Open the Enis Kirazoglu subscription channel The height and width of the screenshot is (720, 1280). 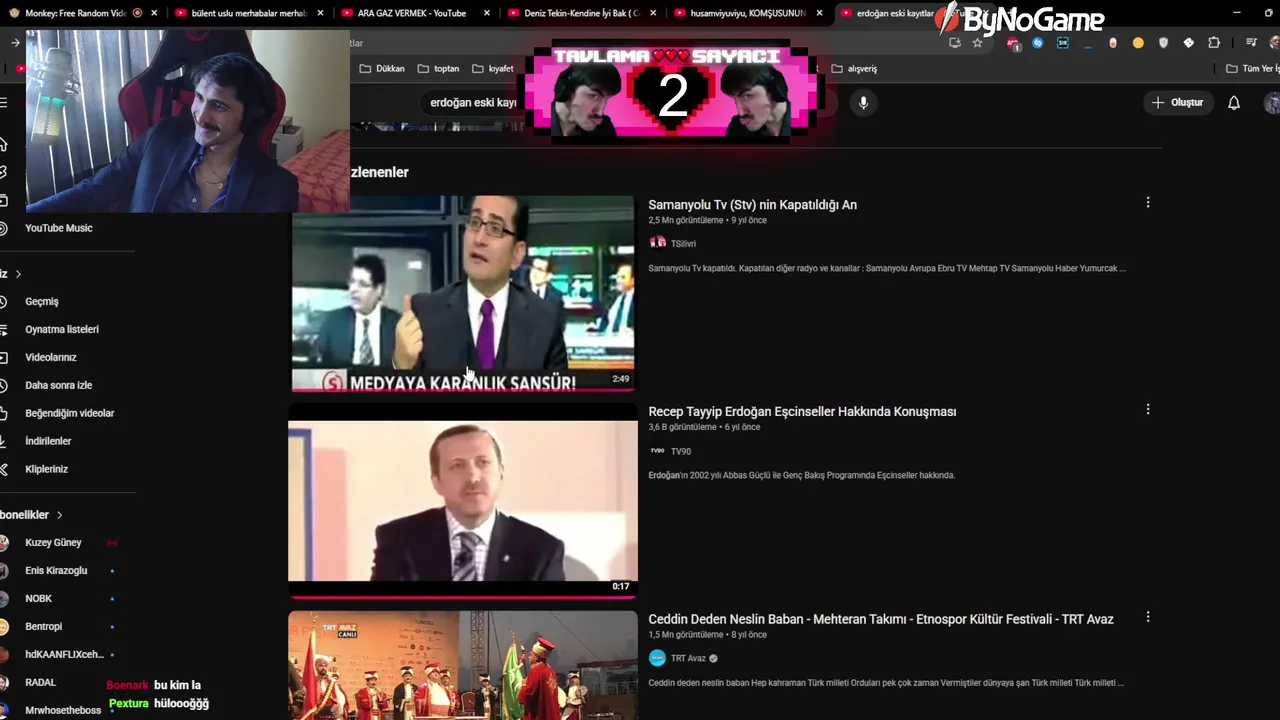(56, 570)
